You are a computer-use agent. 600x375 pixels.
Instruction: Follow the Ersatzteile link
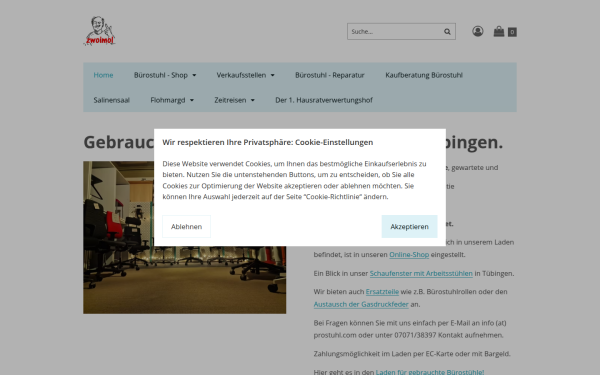click(382, 292)
